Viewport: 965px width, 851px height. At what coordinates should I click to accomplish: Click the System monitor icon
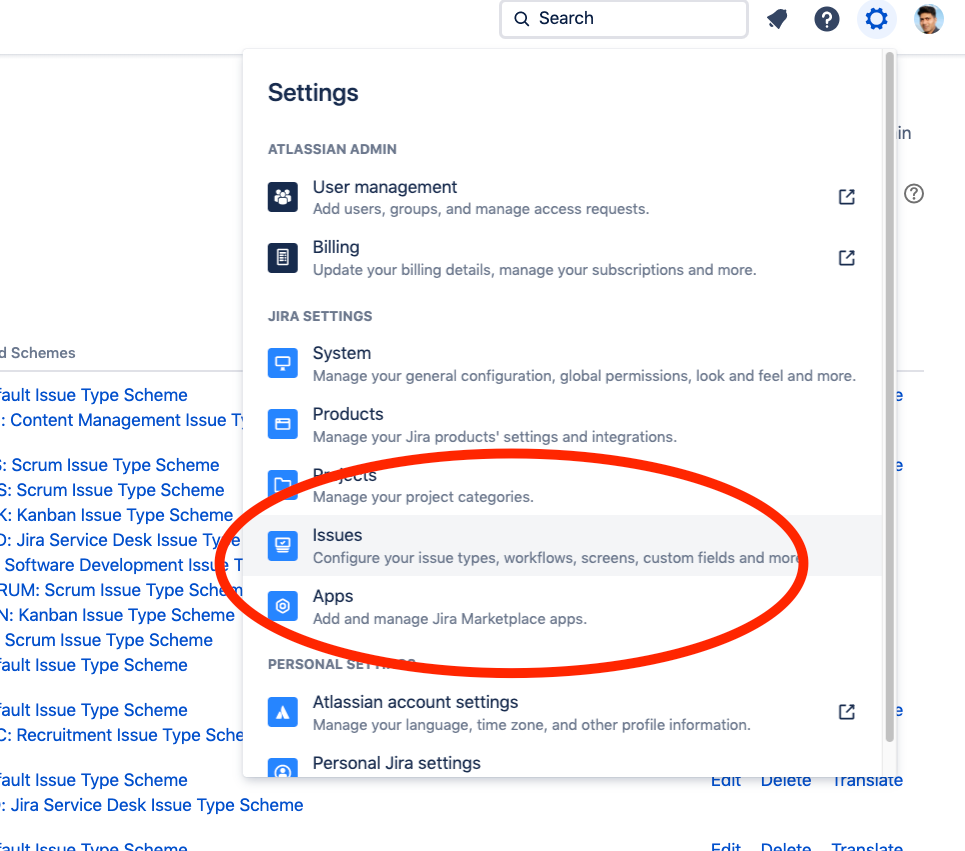[282, 363]
